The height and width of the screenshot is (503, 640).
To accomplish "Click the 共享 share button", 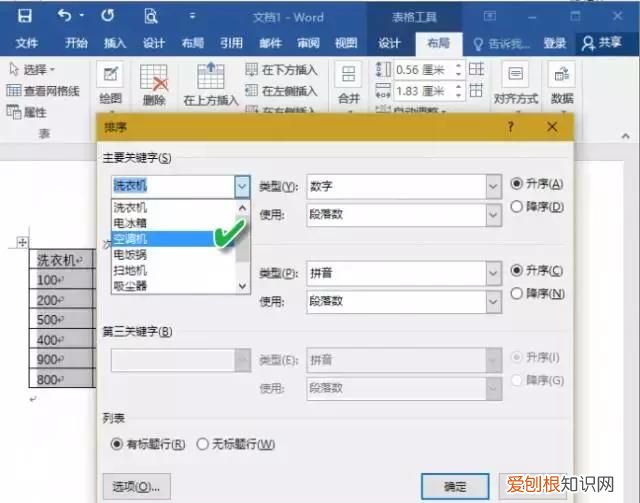I will (602, 42).
